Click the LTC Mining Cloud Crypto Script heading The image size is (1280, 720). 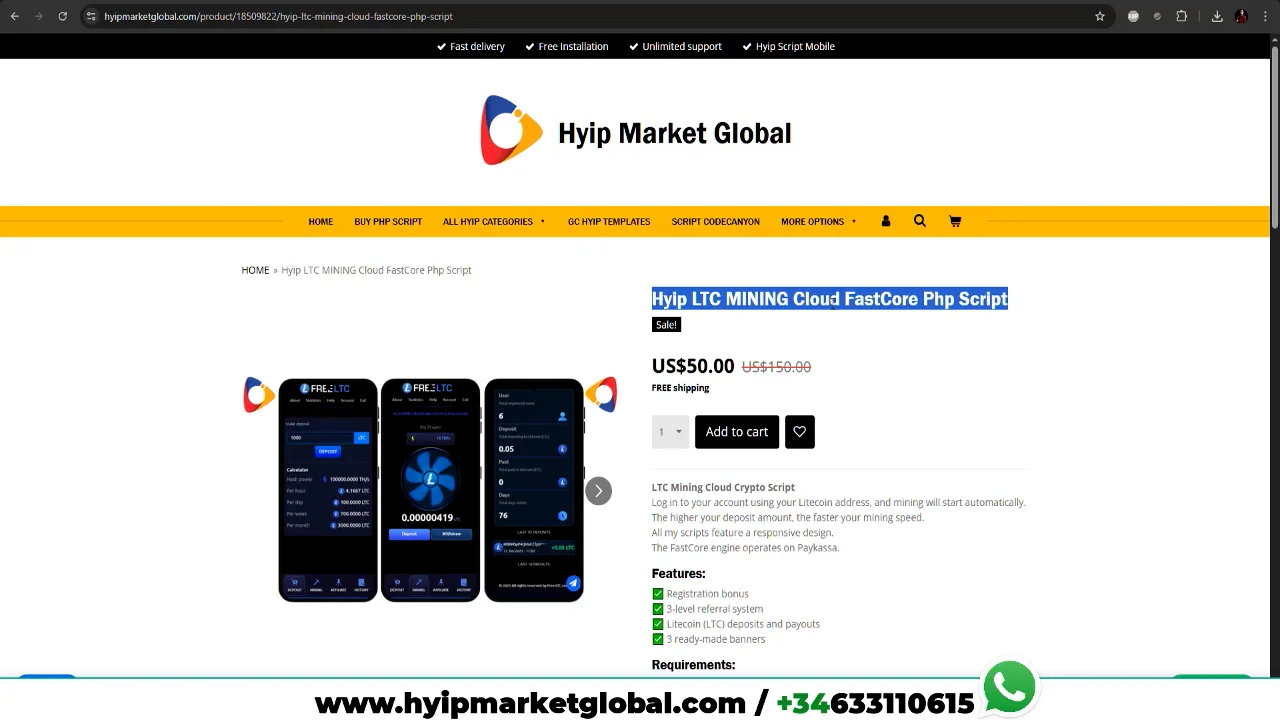click(723, 487)
